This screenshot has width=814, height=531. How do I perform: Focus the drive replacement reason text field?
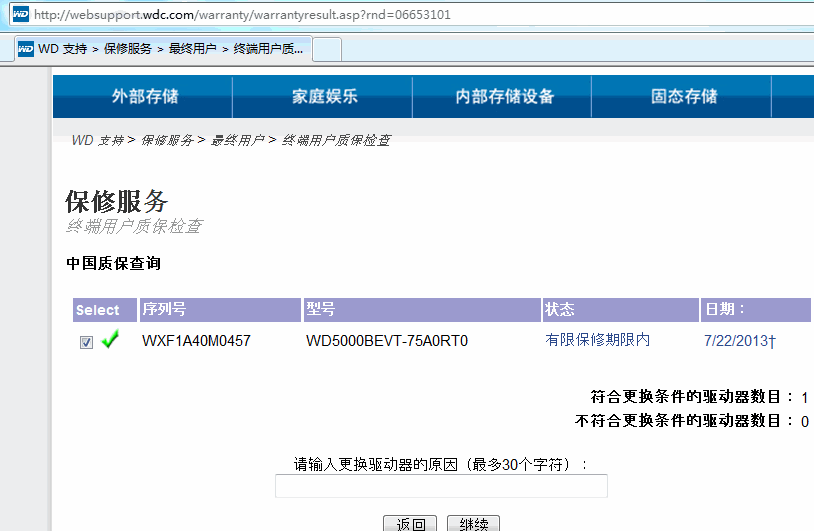coord(441,486)
